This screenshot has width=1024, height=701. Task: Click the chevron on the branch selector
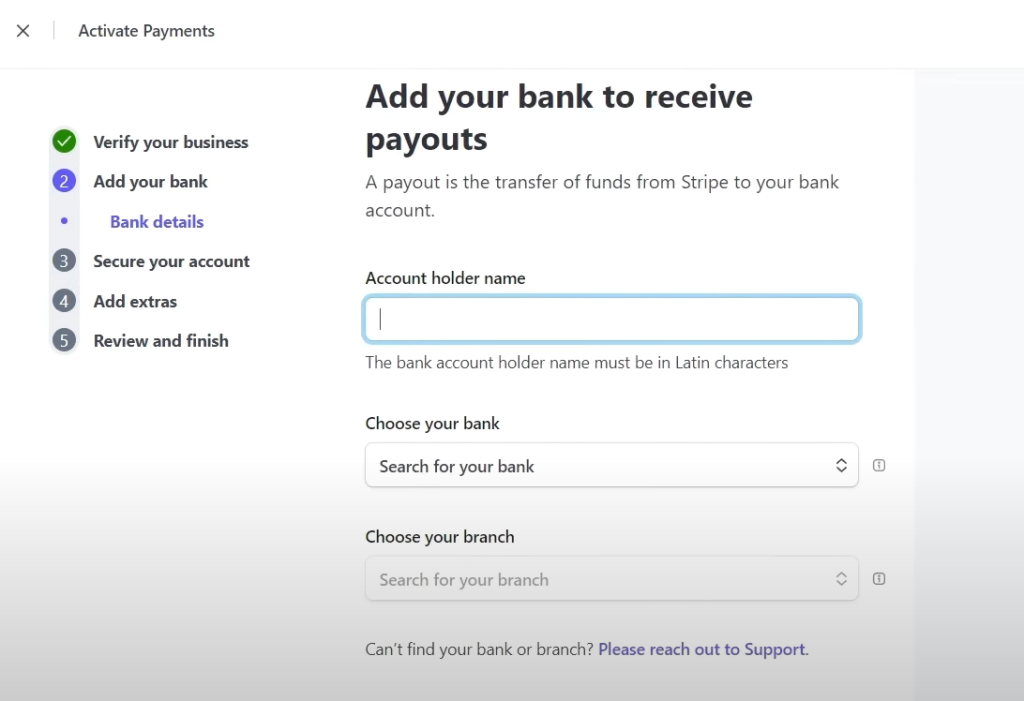click(841, 579)
